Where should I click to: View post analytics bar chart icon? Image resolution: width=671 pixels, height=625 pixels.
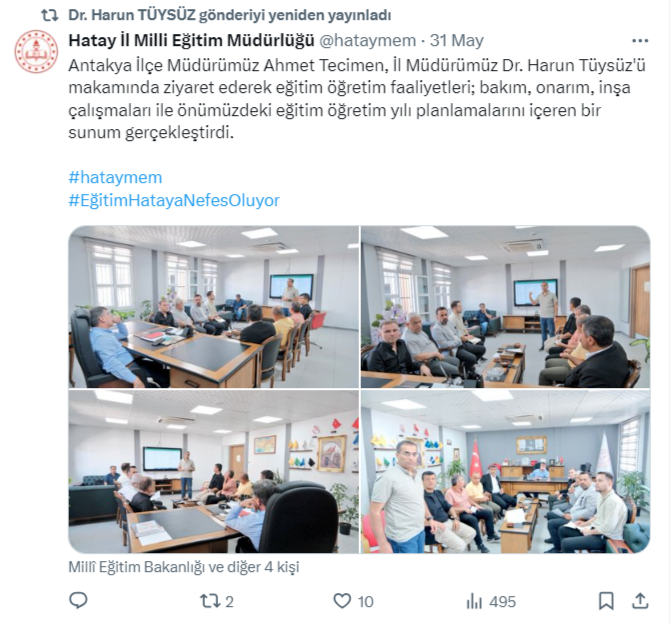(x=475, y=601)
